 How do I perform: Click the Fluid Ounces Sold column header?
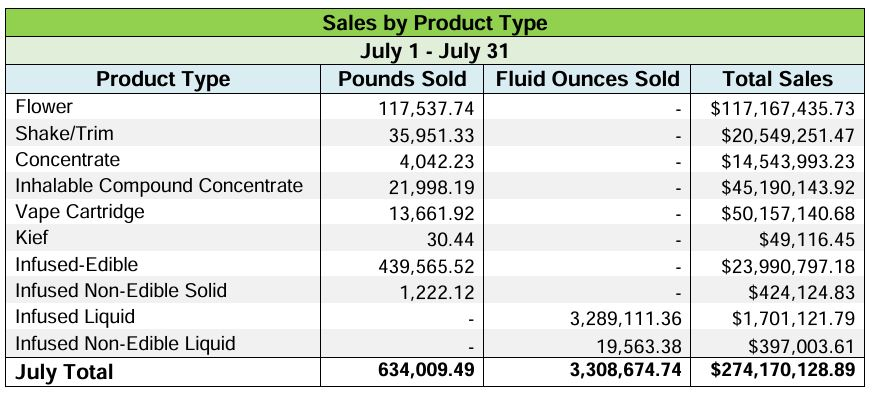click(x=587, y=79)
